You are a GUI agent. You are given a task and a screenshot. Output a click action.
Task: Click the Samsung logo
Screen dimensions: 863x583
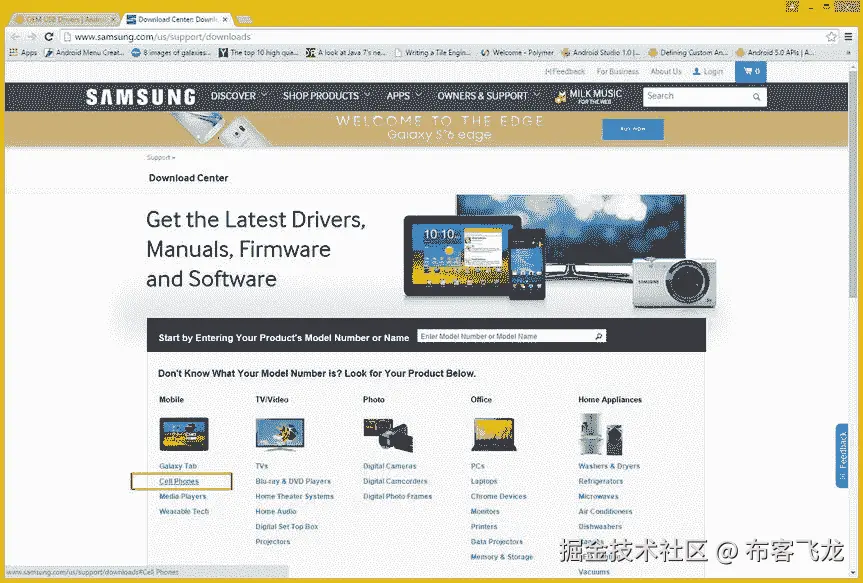pyautogui.click(x=141, y=97)
